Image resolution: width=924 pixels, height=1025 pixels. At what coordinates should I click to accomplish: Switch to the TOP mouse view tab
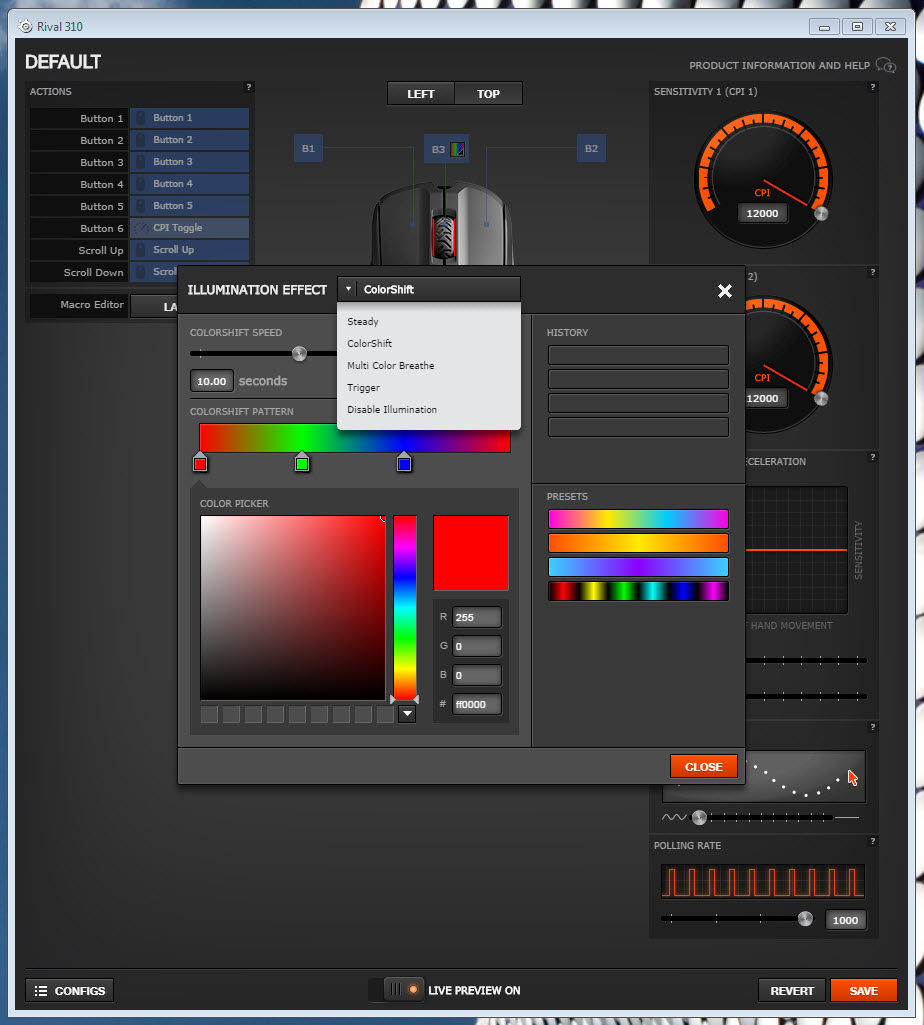point(488,93)
